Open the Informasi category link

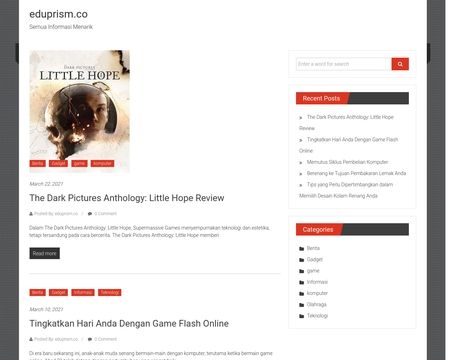pos(317,282)
